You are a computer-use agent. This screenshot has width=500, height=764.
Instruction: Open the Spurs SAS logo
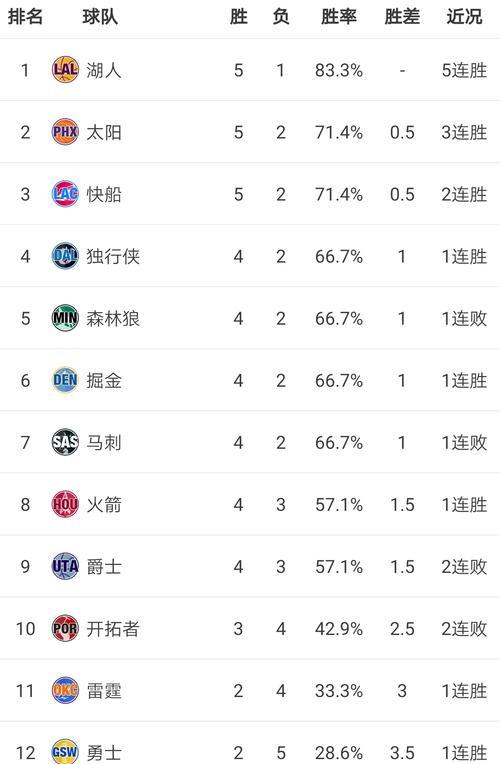[x=65, y=442]
